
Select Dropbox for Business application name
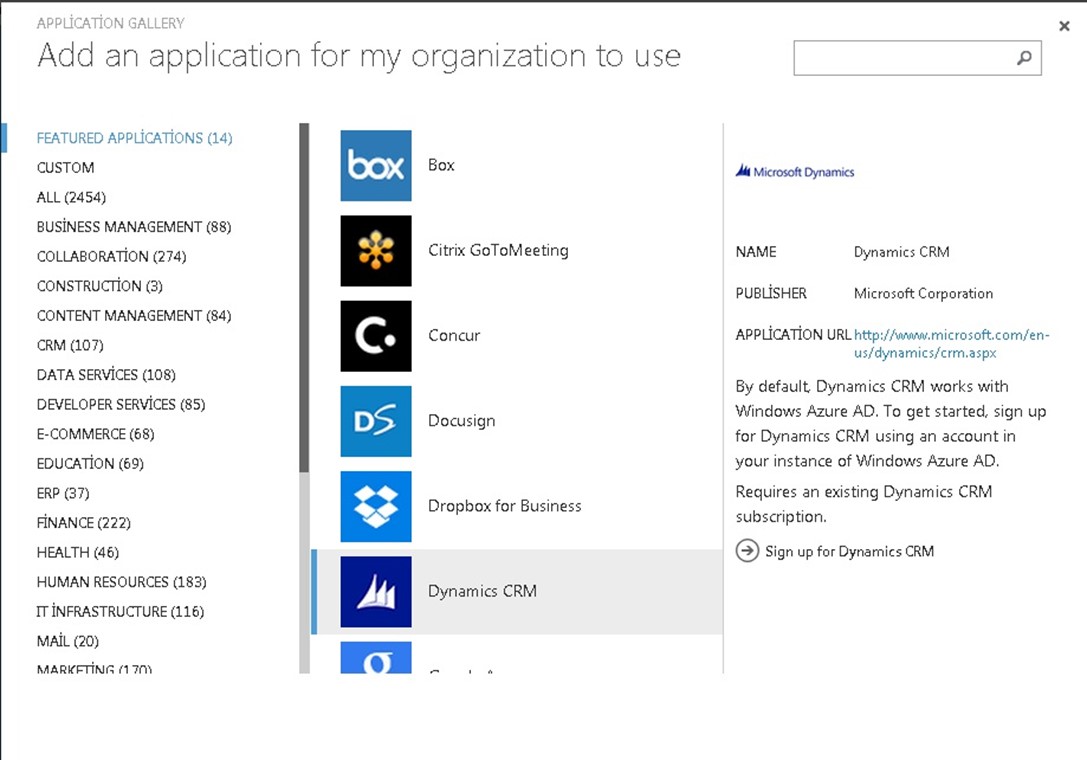pyautogui.click(x=505, y=506)
